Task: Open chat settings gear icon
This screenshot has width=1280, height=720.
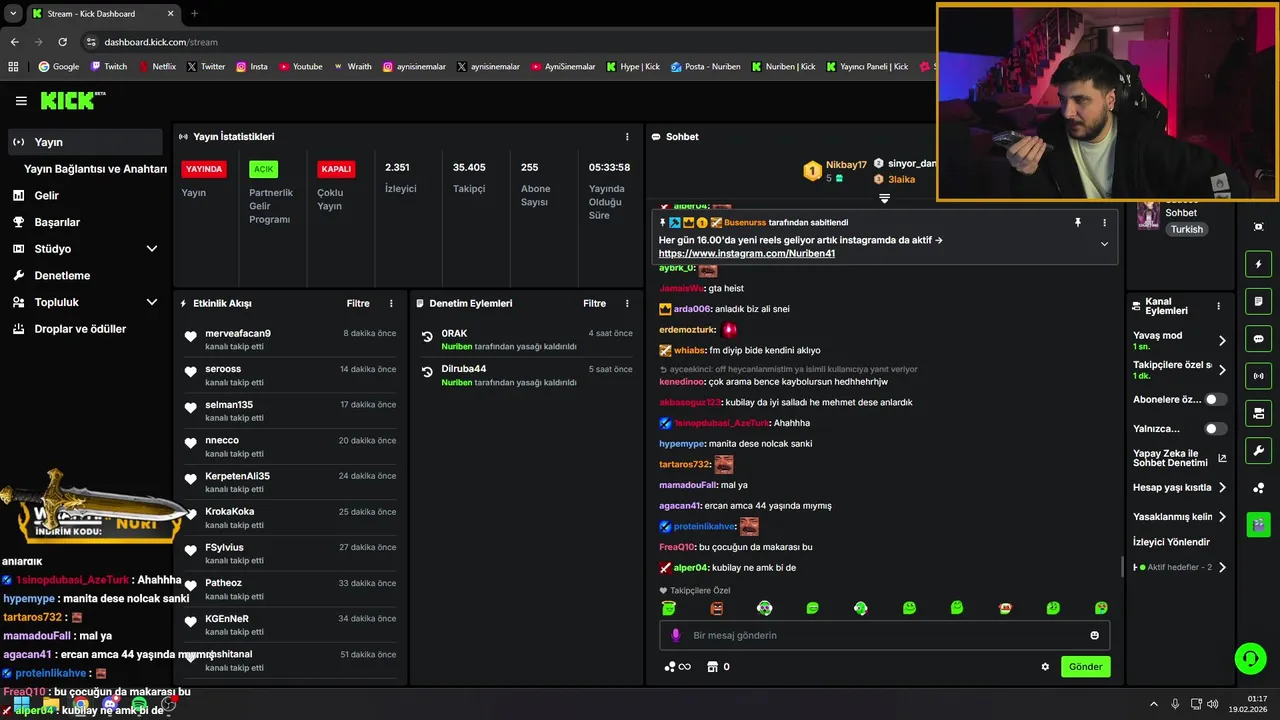Action: 1045,667
